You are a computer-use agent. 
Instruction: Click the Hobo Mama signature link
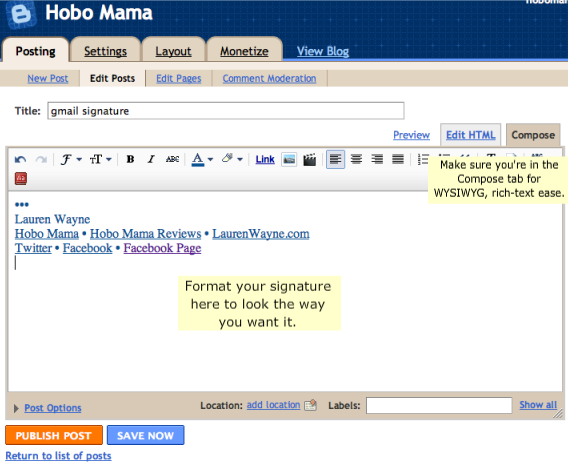47,234
